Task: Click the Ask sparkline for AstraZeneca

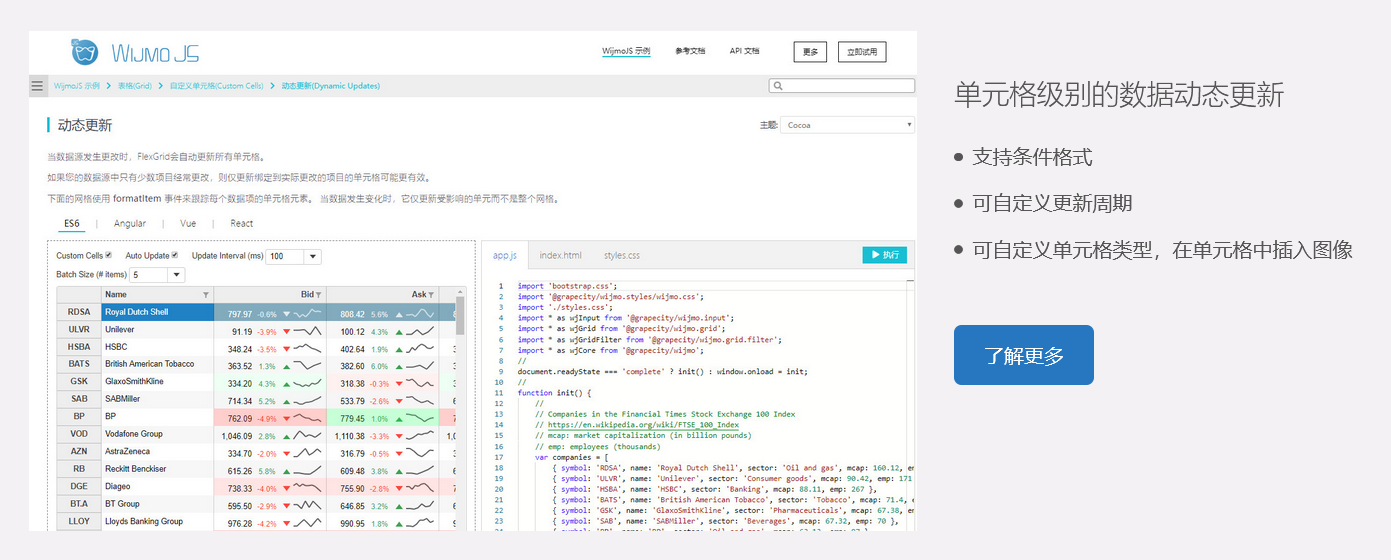Action: (x=421, y=453)
